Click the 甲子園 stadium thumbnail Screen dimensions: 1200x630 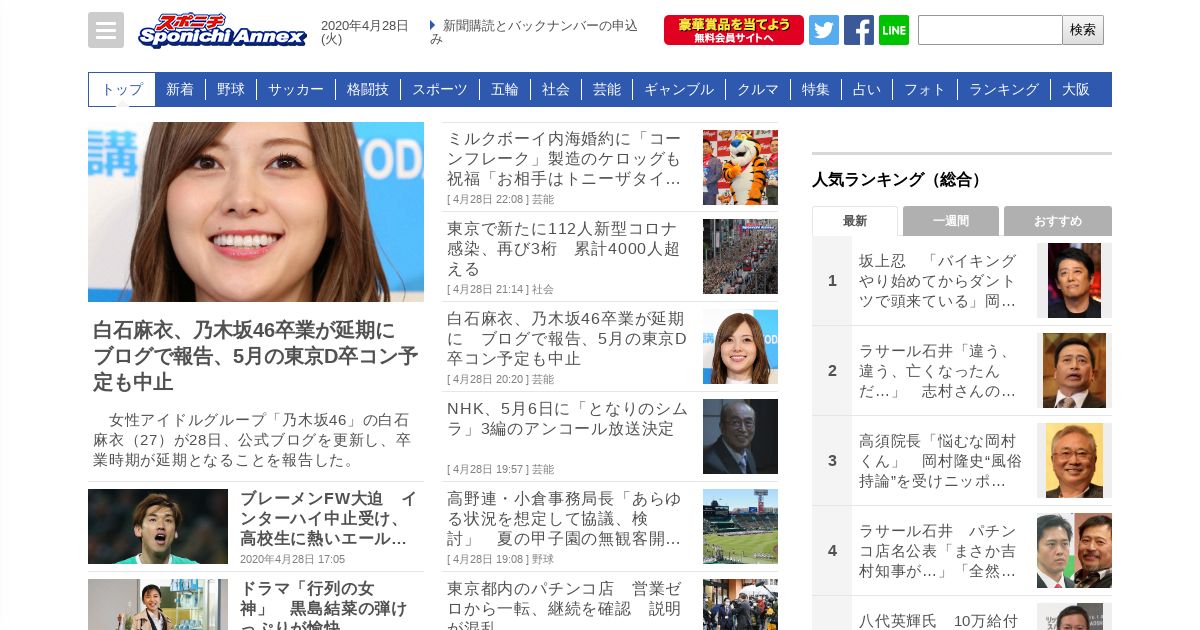(740, 527)
